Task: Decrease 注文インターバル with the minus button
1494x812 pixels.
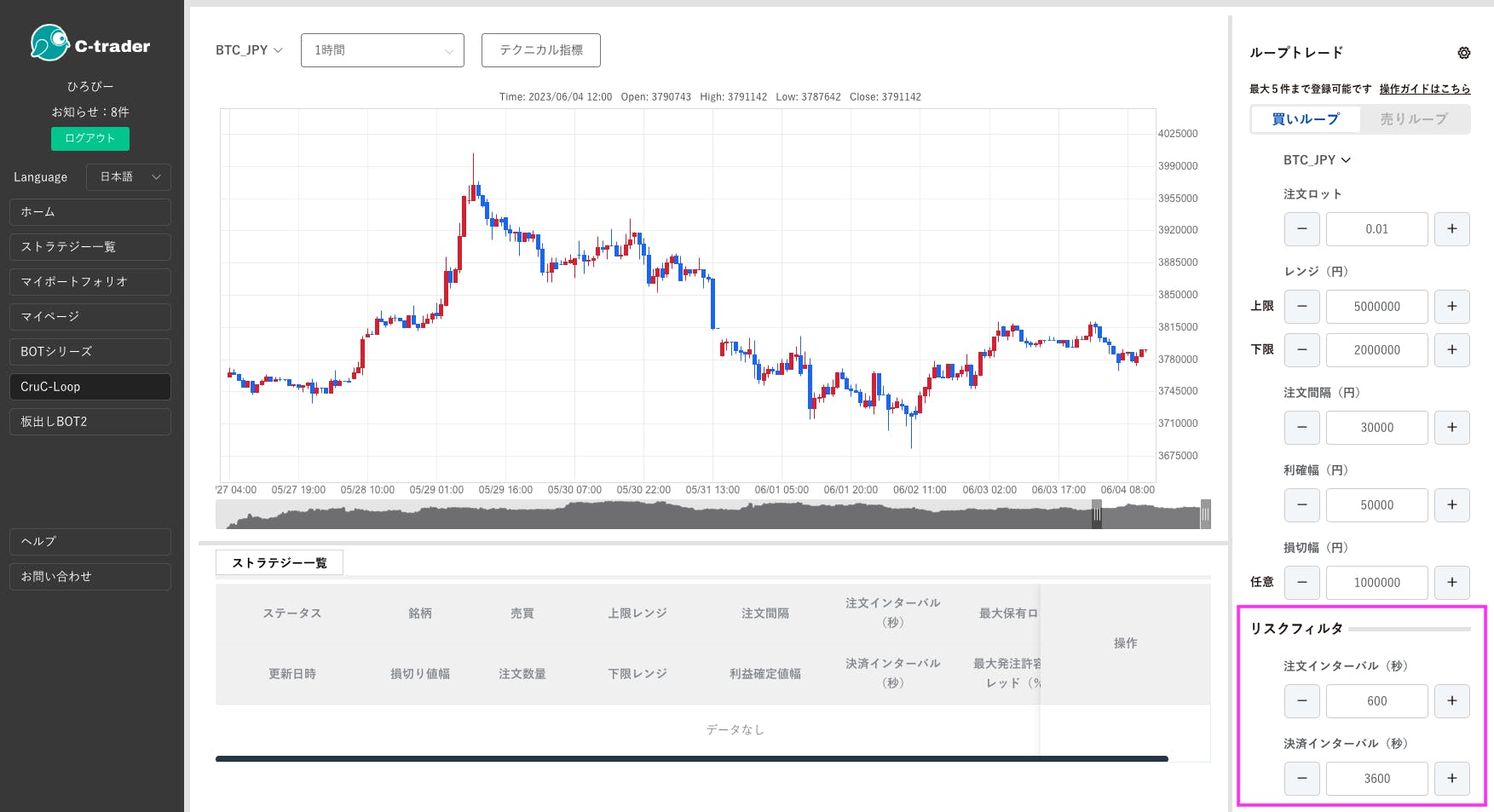Action: pos(1301,700)
